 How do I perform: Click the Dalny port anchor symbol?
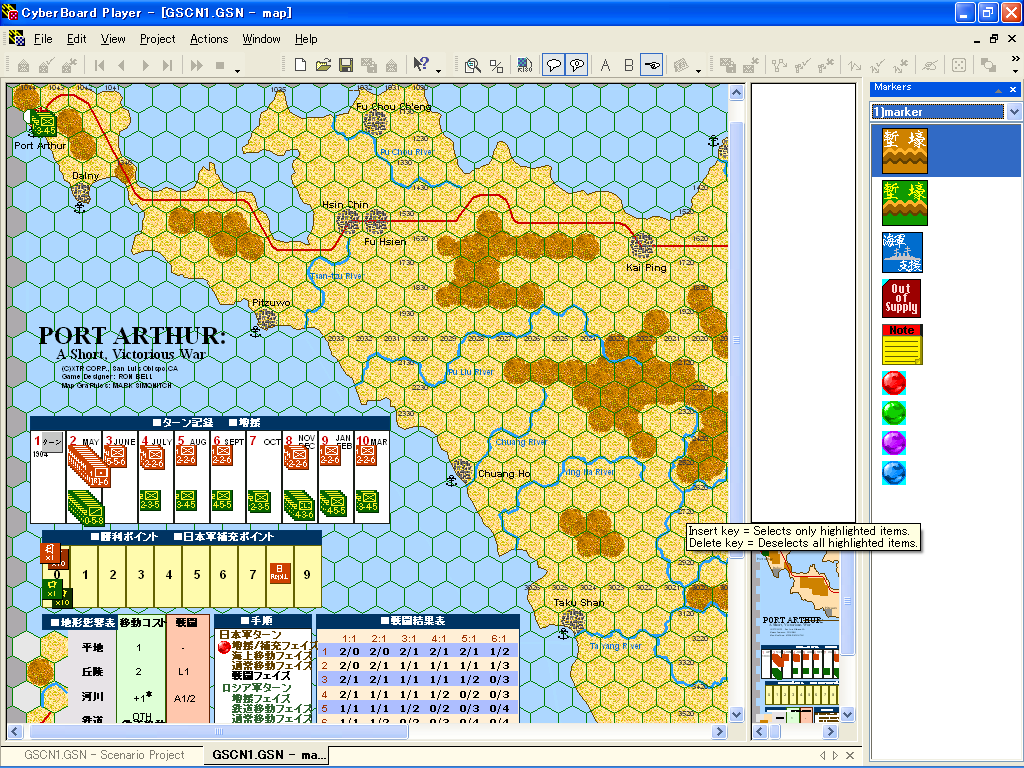[80, 208]
